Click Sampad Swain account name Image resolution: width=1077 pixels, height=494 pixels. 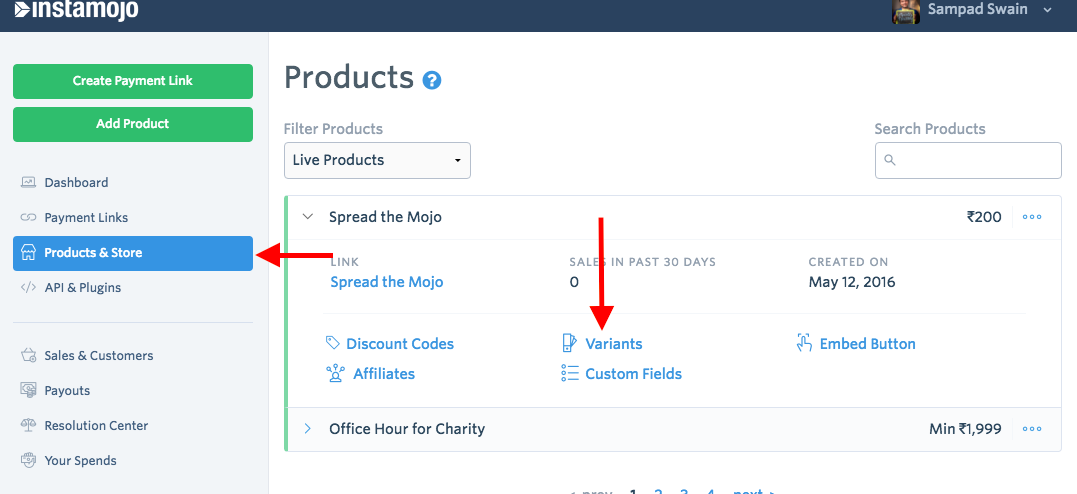pyautogui.click(x=978, y=9)
